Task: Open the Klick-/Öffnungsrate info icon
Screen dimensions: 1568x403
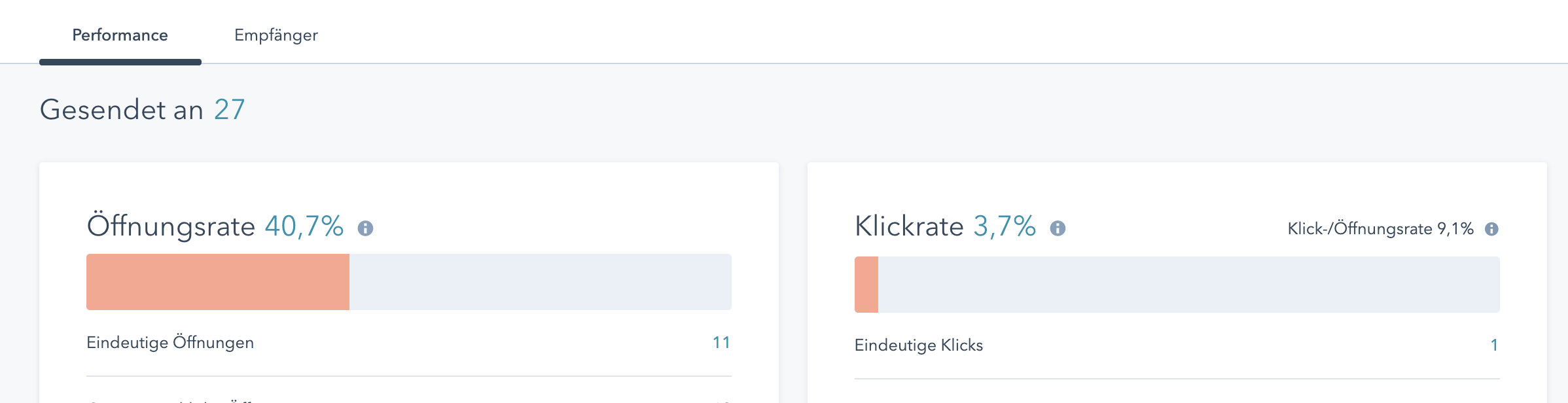Action: 1491,229
